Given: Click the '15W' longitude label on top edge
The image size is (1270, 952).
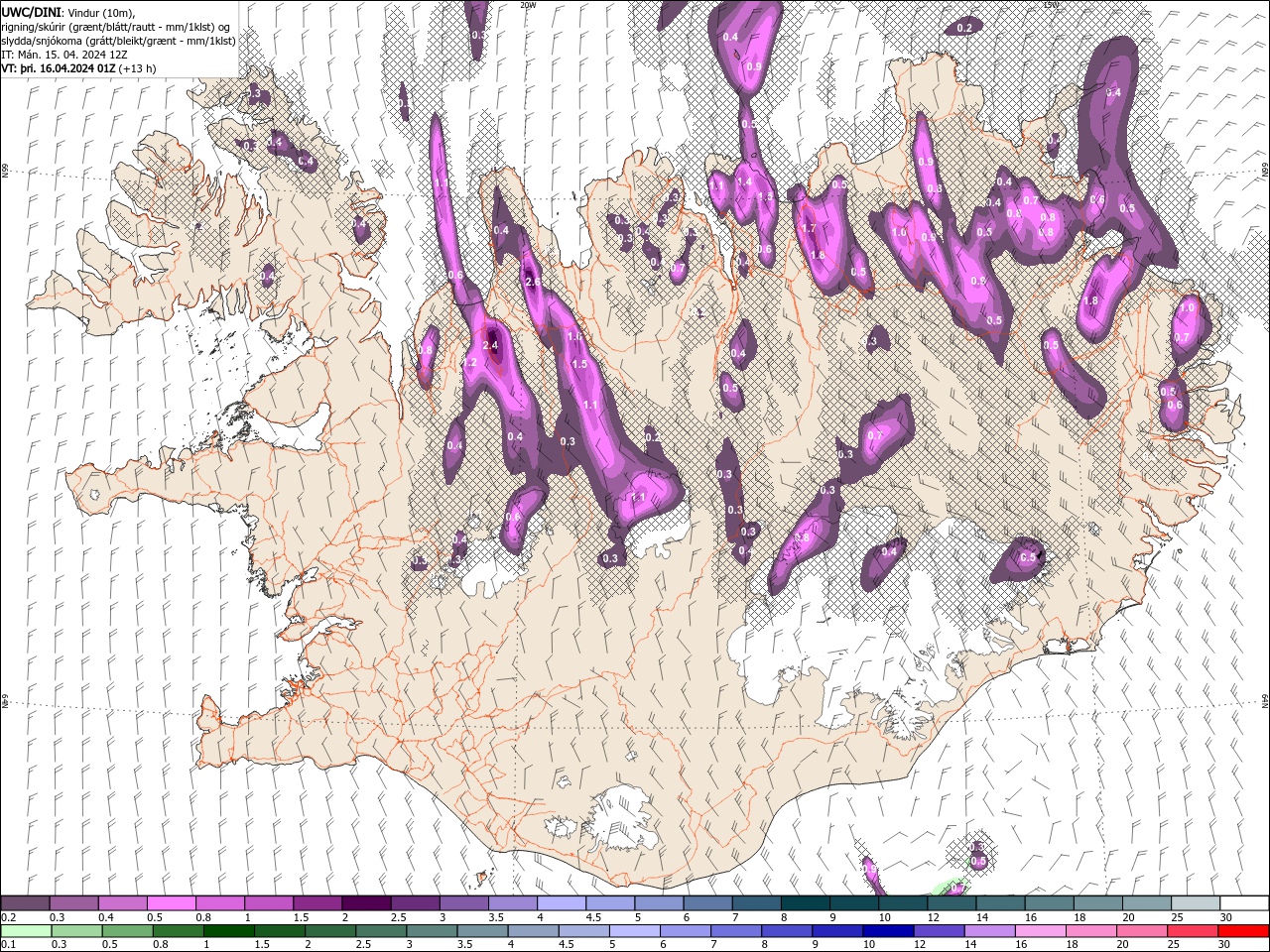Looking at the screenshot, I should (x=1051, y=5).
